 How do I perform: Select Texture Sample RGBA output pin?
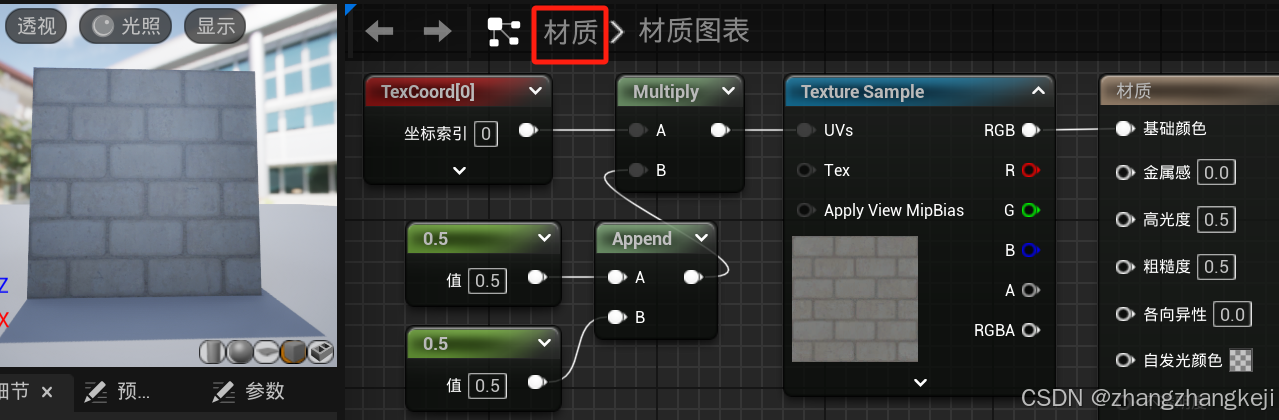pyautogui.click(x=1031, y=330)
